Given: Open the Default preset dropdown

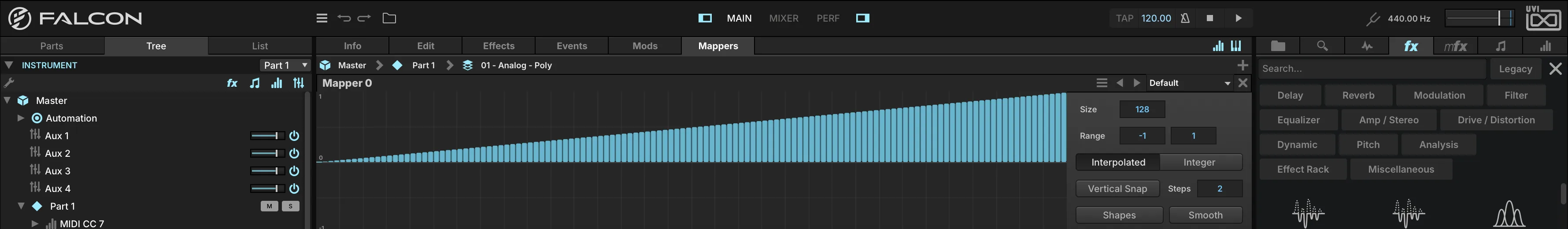Looking at the screenshot, I should (1189, 83).
